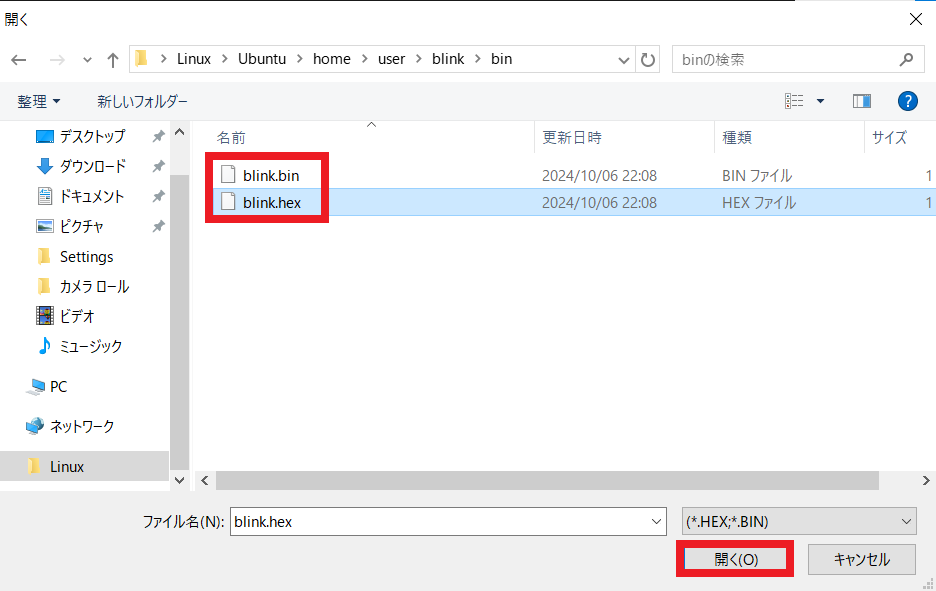Viewport: 936px width, 591px height.
Task: Open help with question mark icon
Action: point(907,101)
